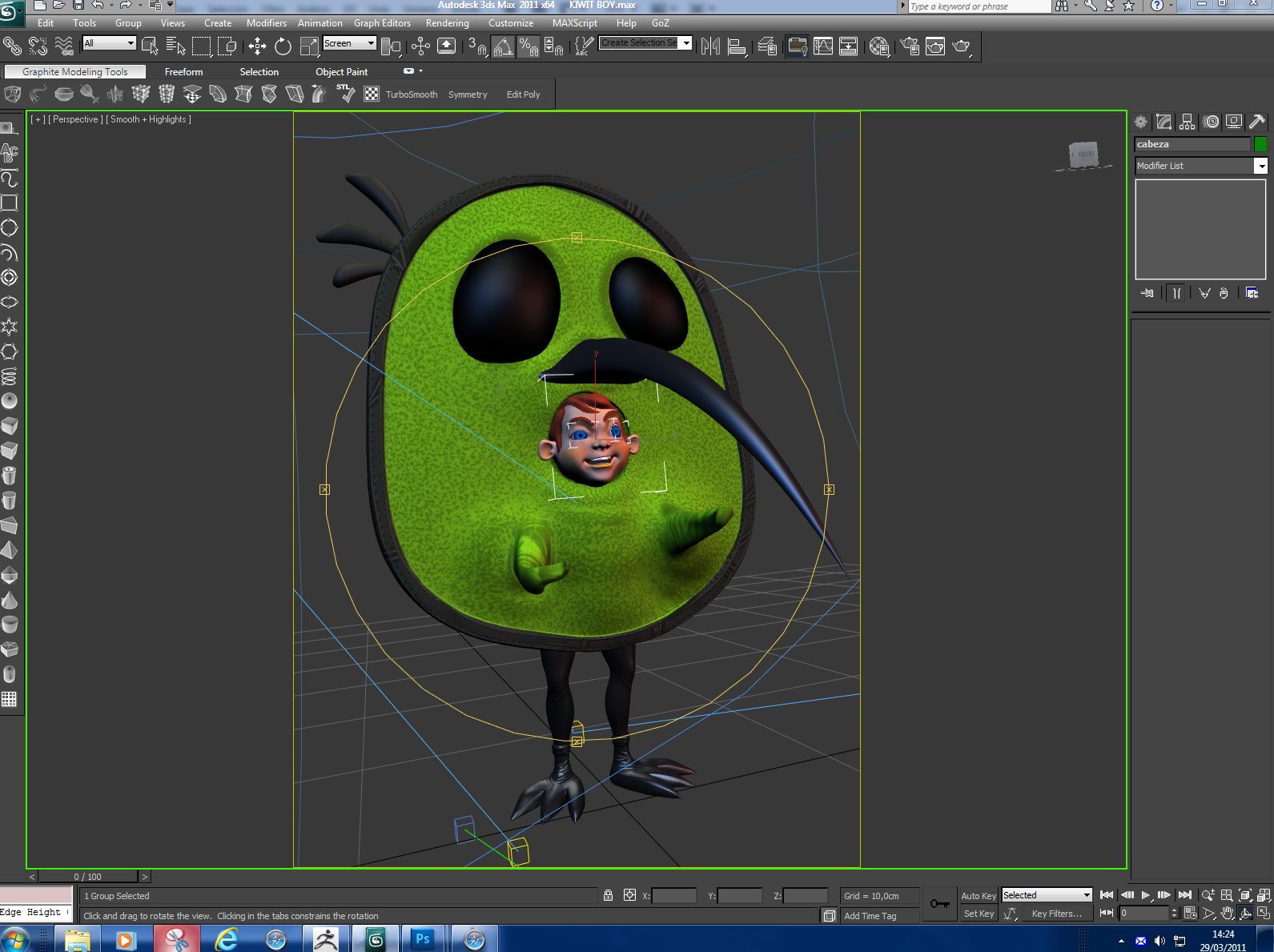The image size is (1274, 952).
Task: Click the Unlink Selection icon
Action: click(38, 46)
